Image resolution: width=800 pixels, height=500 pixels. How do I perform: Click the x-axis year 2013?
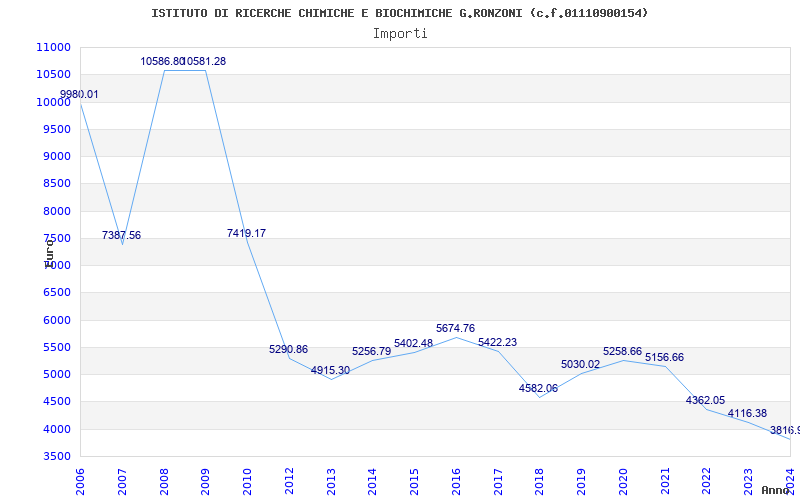pyautogui.click(x=331, y=482)
